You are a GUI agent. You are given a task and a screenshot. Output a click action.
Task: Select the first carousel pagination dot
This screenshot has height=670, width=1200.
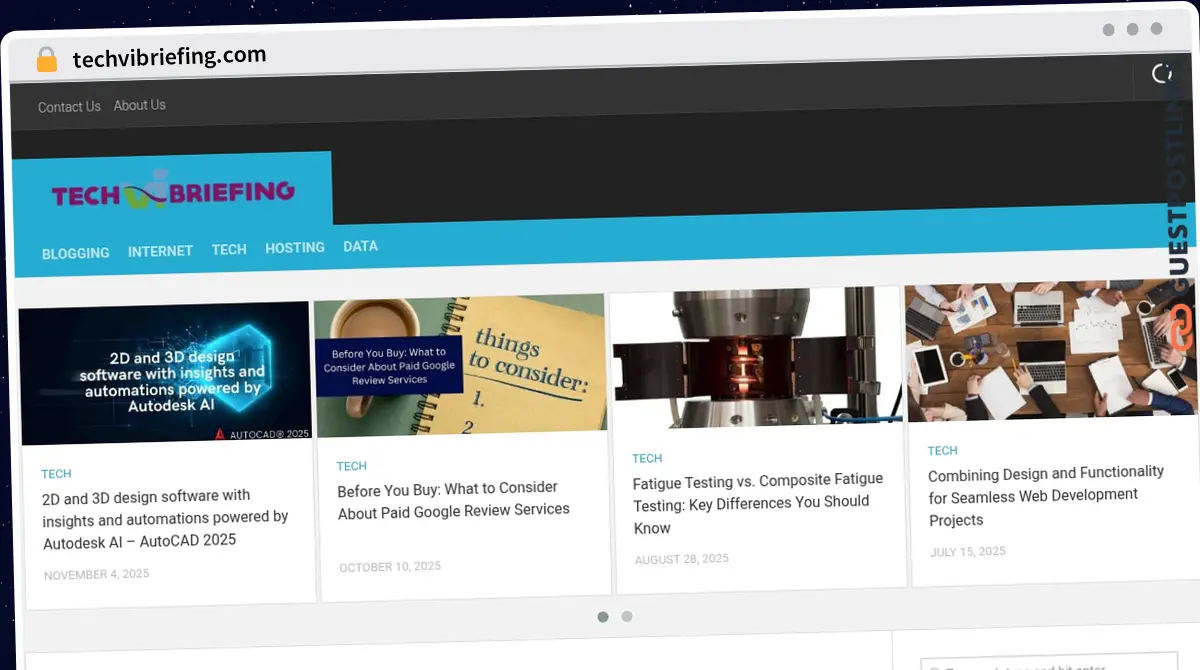tap(602, 617)
